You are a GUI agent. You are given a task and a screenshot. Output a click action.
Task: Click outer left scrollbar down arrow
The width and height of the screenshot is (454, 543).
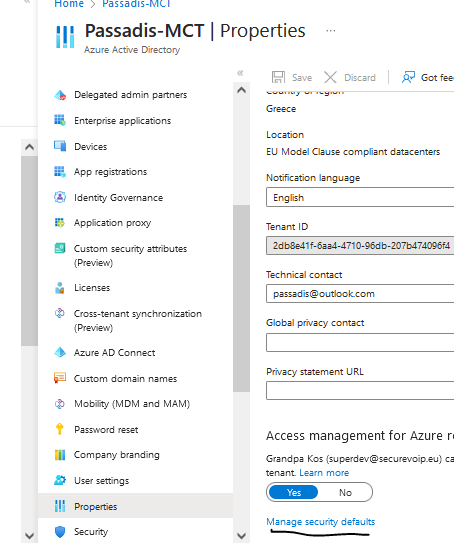click(x=29, y=536)
